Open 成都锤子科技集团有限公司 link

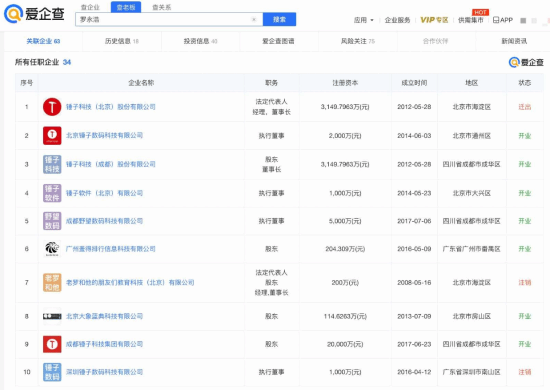[104, 344]
